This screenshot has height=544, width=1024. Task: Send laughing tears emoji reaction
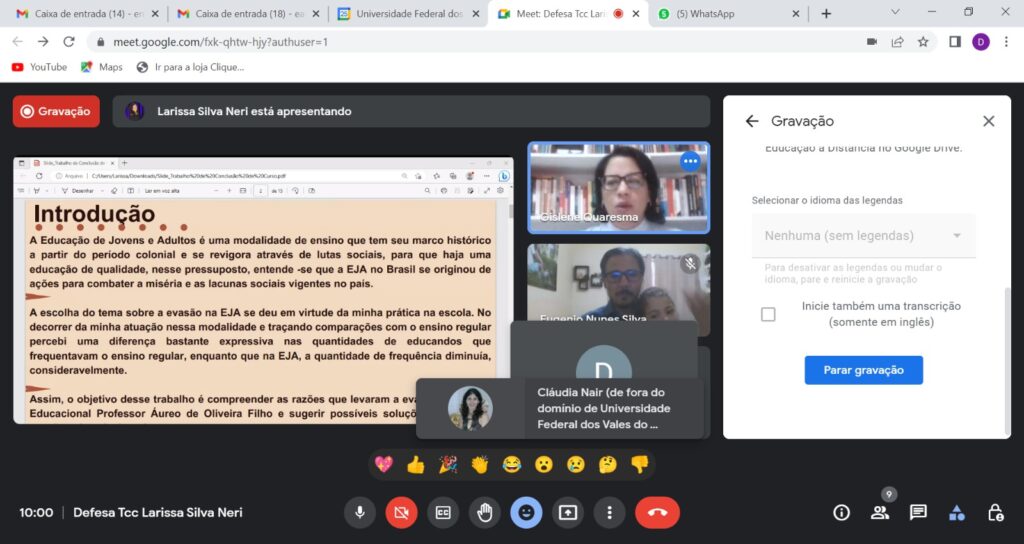(511, 464)
